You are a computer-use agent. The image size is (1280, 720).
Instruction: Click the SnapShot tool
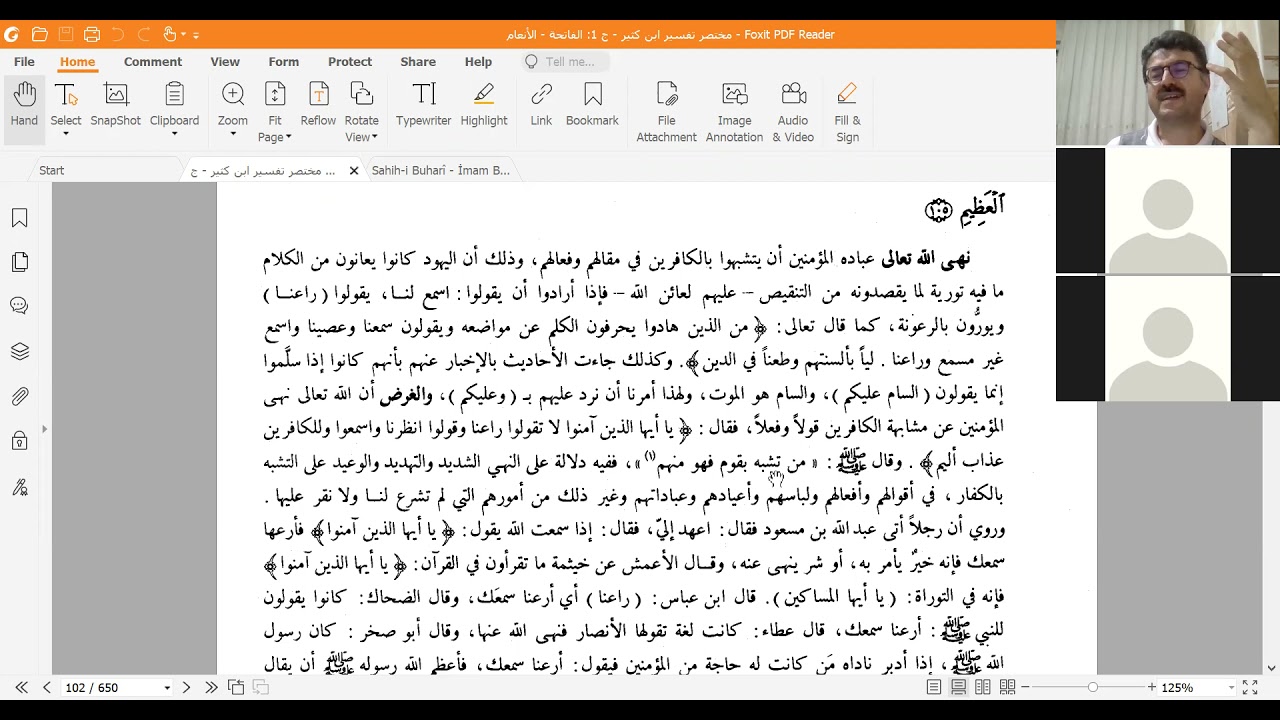(x=116, y=105)
